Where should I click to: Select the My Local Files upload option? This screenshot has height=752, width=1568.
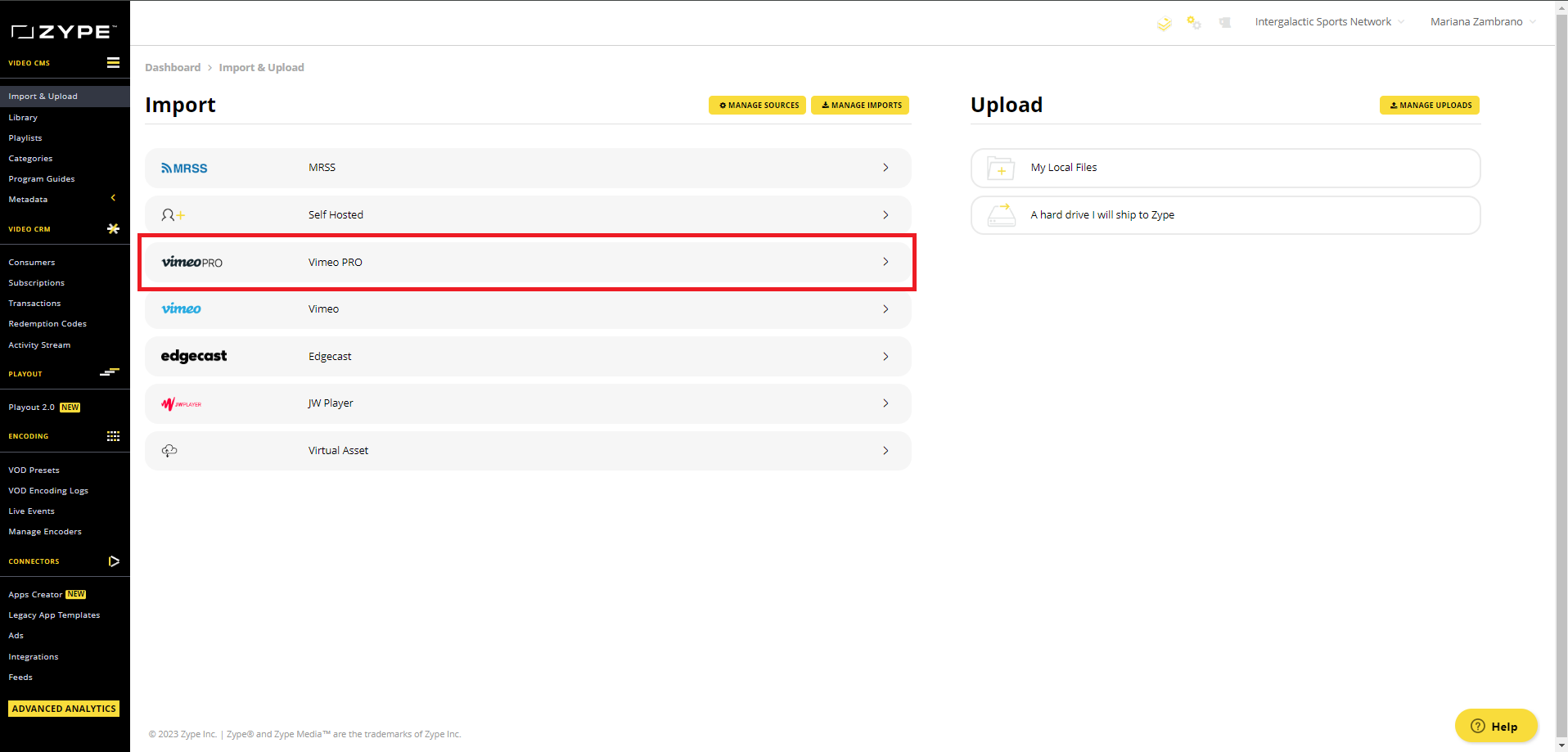pos(1064,167)
